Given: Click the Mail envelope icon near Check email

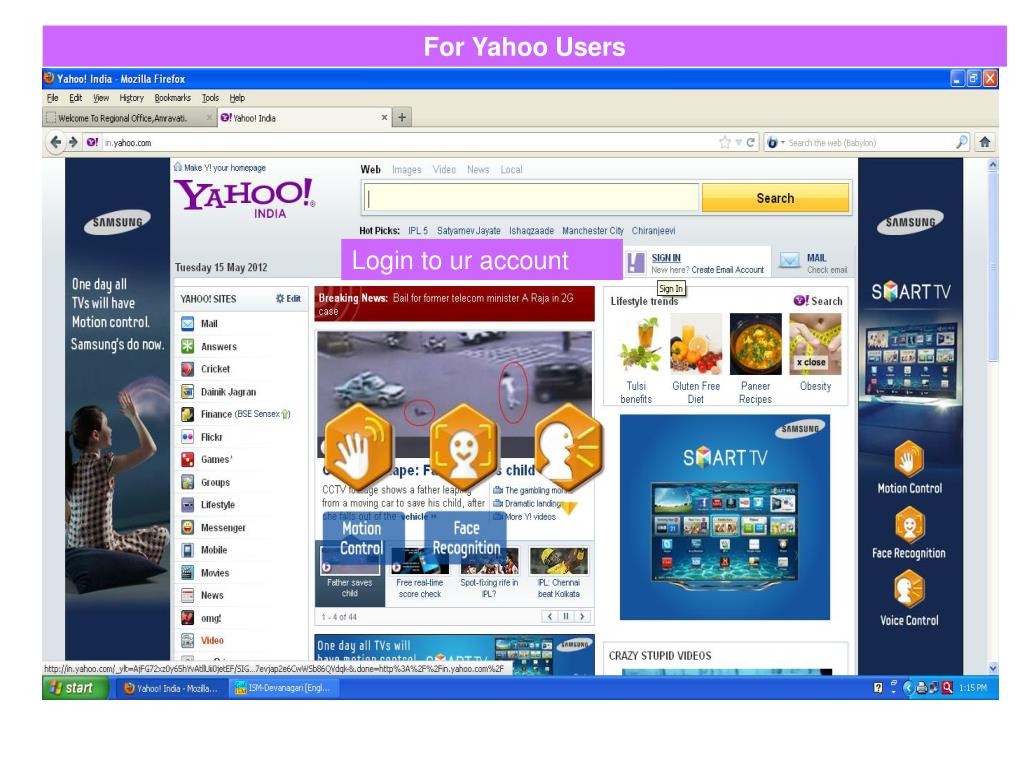Looking at the screenshot, I should click(x=790, y=261).
